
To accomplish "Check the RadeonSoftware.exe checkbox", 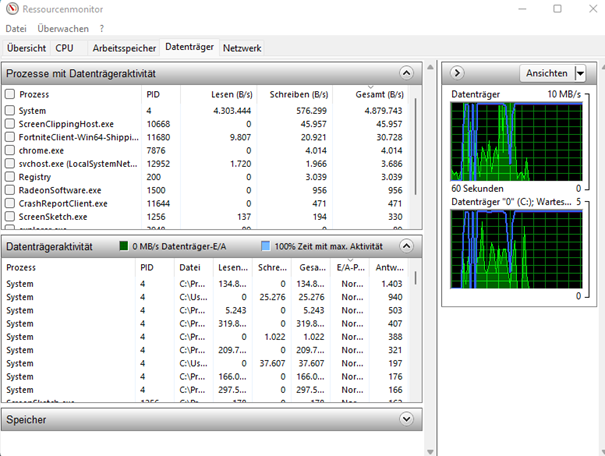I will tap(10, 190).
